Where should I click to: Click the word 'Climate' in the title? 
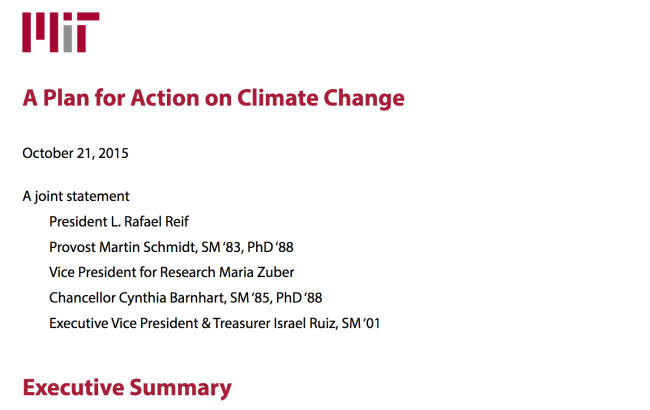click(277, 98)
